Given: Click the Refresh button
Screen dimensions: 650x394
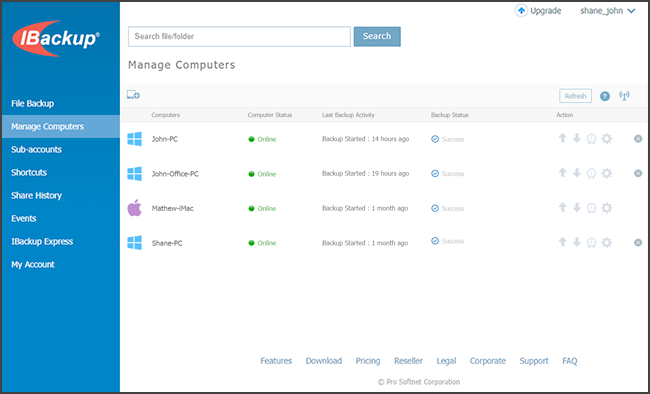Looking at the screenshot, I should pos(575,96).
